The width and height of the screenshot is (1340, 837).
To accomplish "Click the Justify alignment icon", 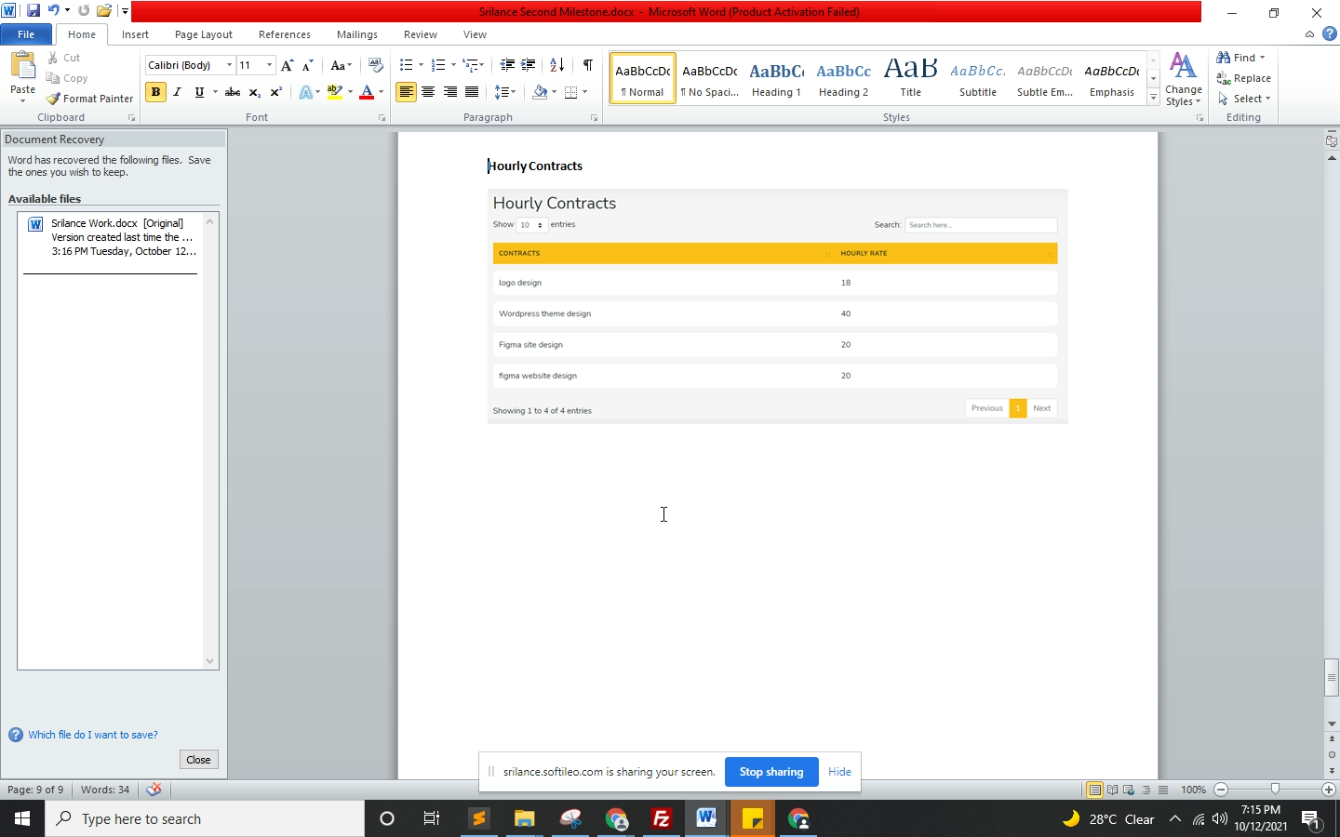I will pos(472,92).
